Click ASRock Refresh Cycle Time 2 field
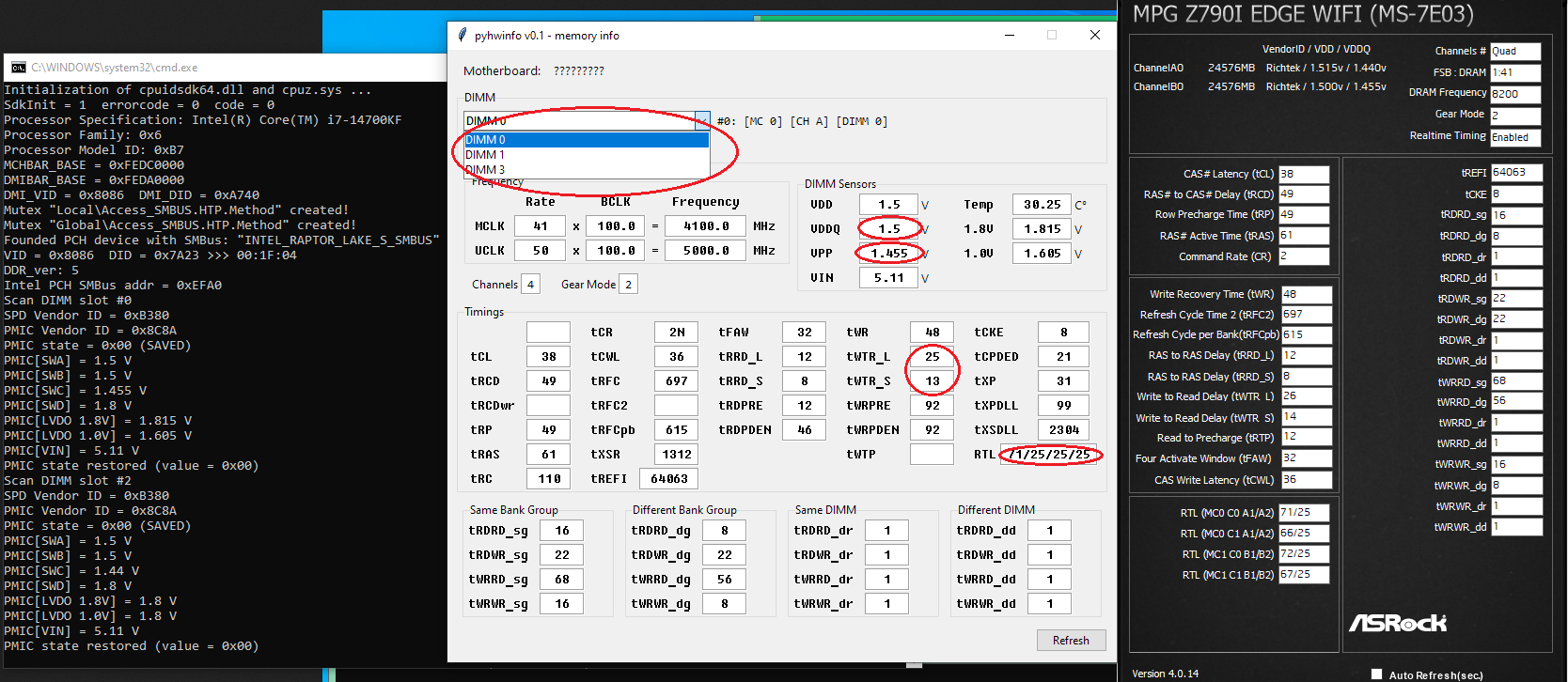The height and width of the screenshot is (682, 1568). (x=1307, y=315)
